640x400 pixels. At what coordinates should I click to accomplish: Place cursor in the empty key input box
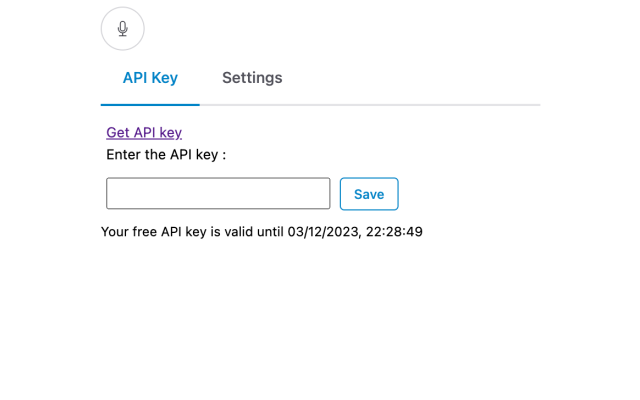point(218,193)
